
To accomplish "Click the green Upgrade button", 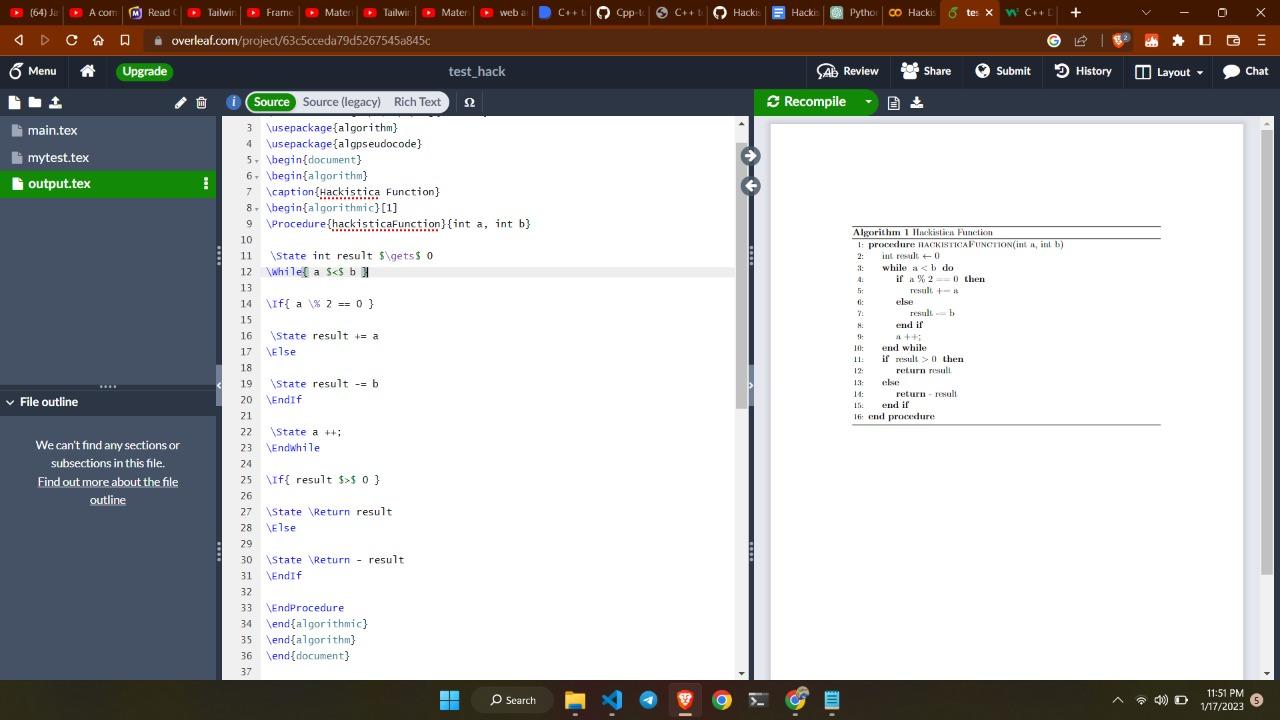I will (145, 71).
